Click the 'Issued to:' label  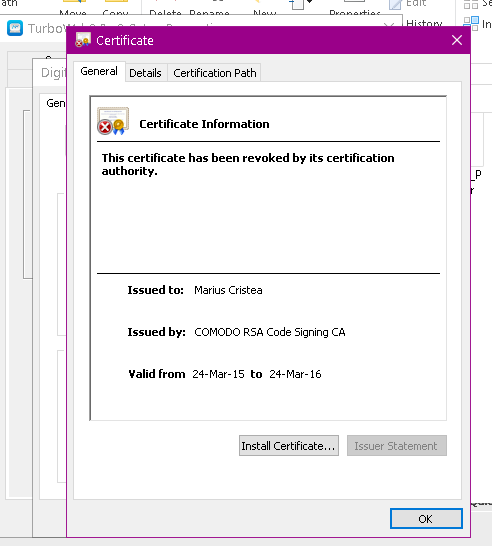[155, 290]
